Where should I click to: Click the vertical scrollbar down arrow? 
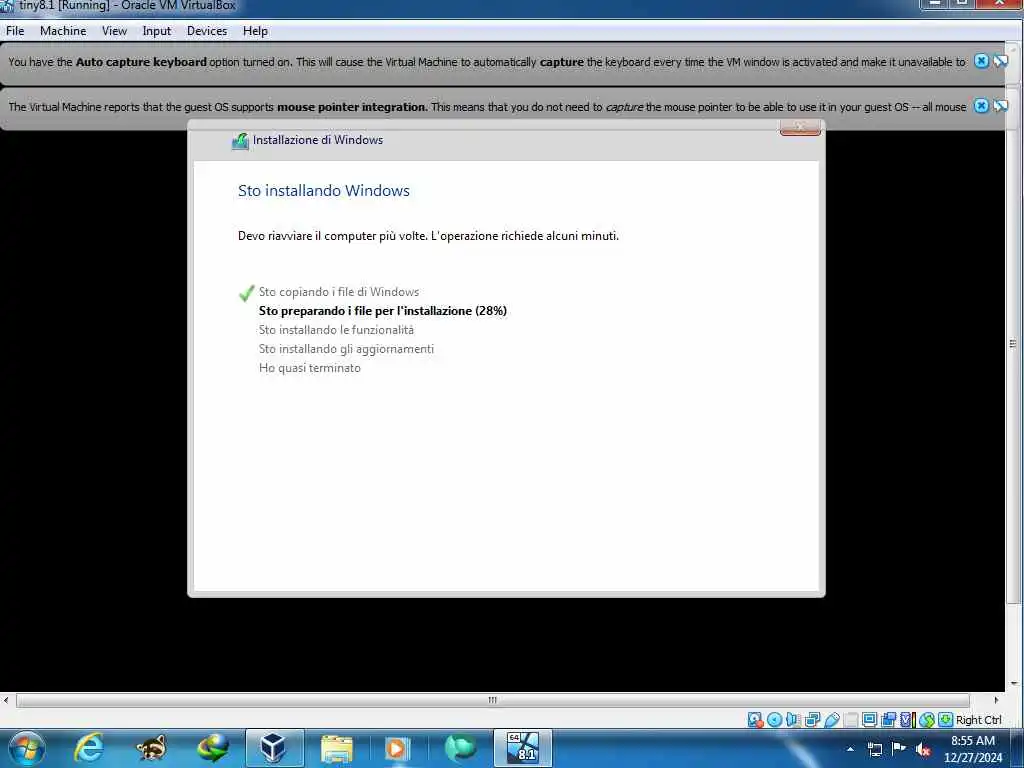pyautogui.click(x=1014, y=683)
